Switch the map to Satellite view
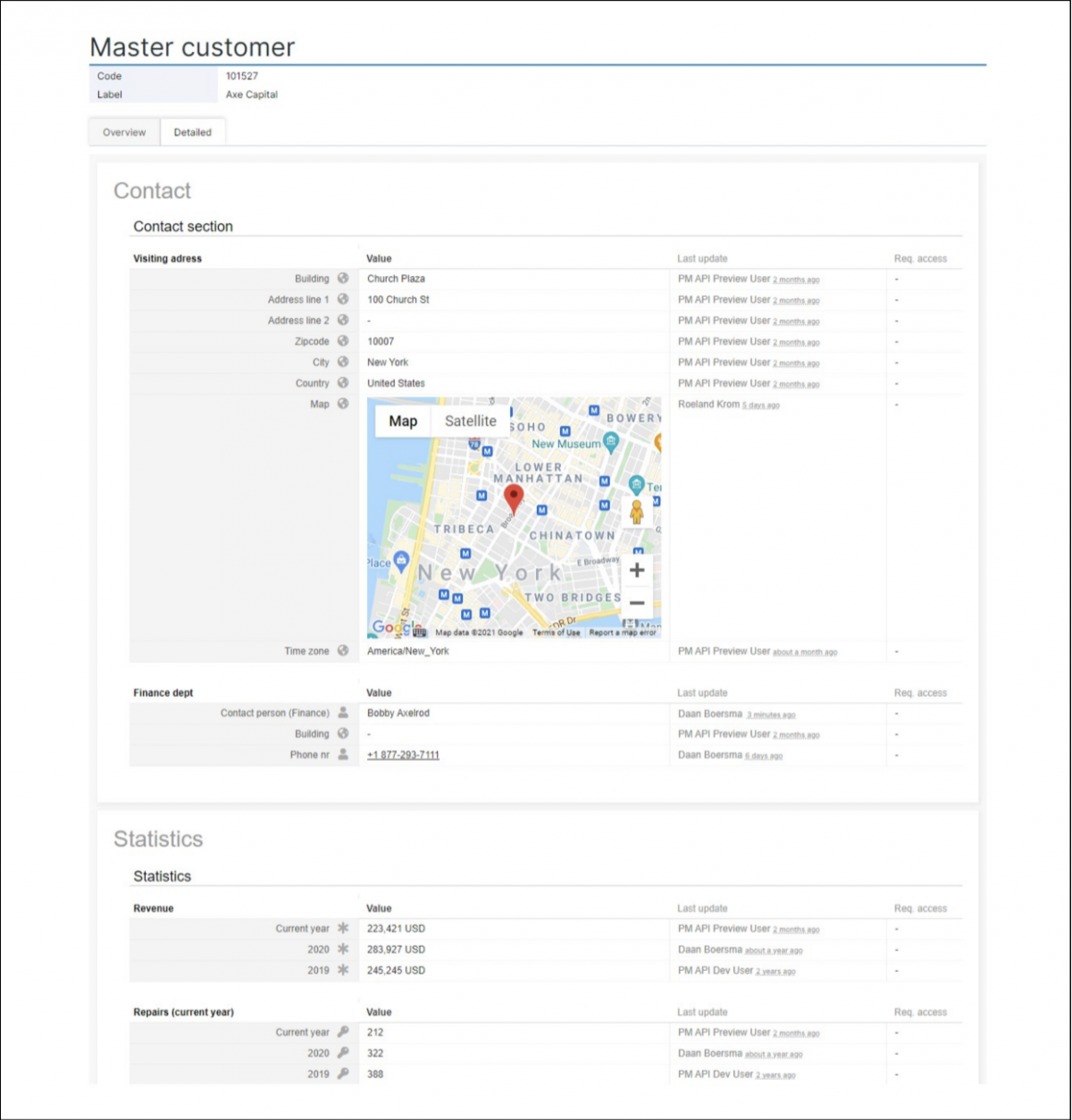 click(471, 422)
